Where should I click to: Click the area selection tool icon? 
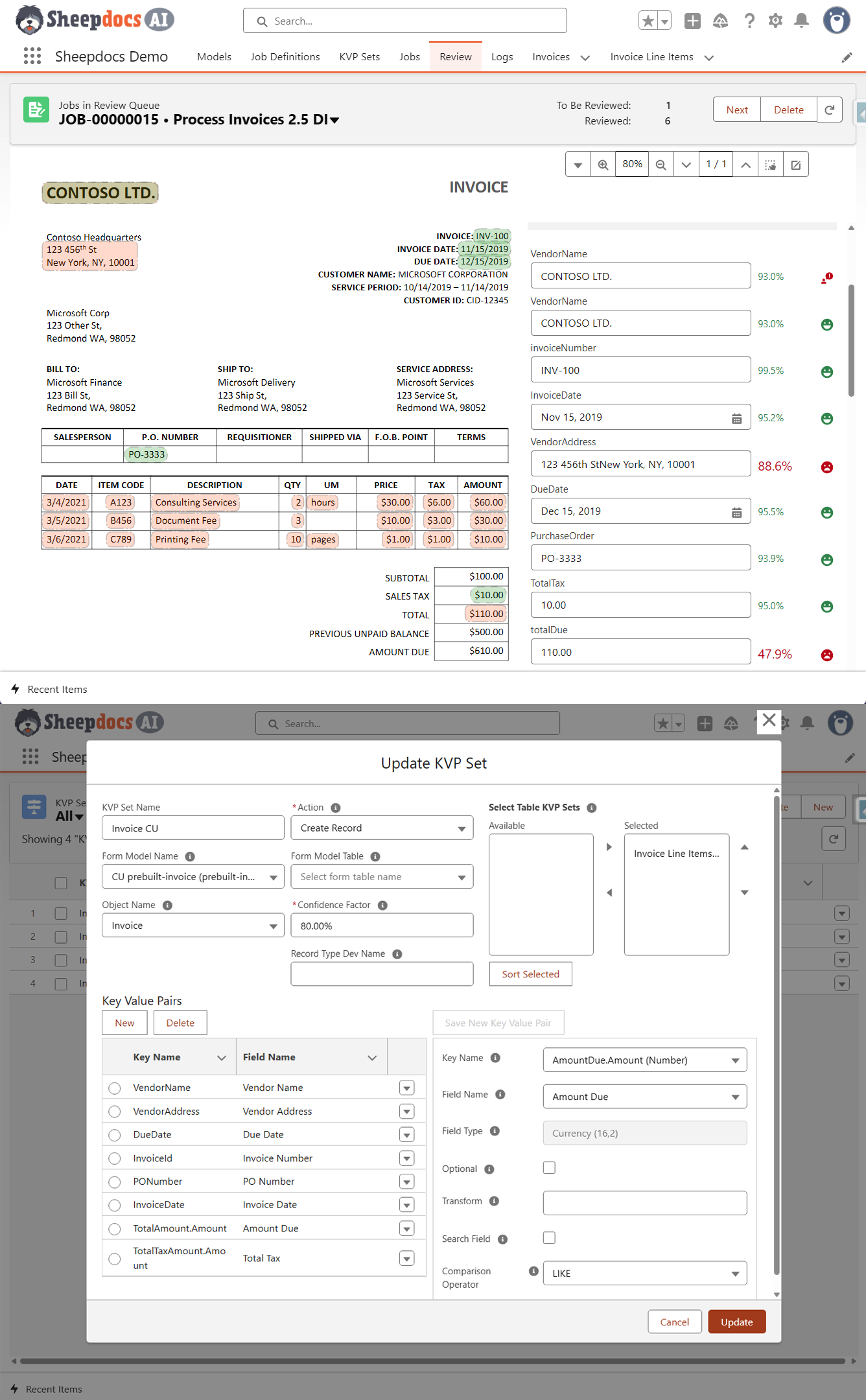(x=771, y=165)
